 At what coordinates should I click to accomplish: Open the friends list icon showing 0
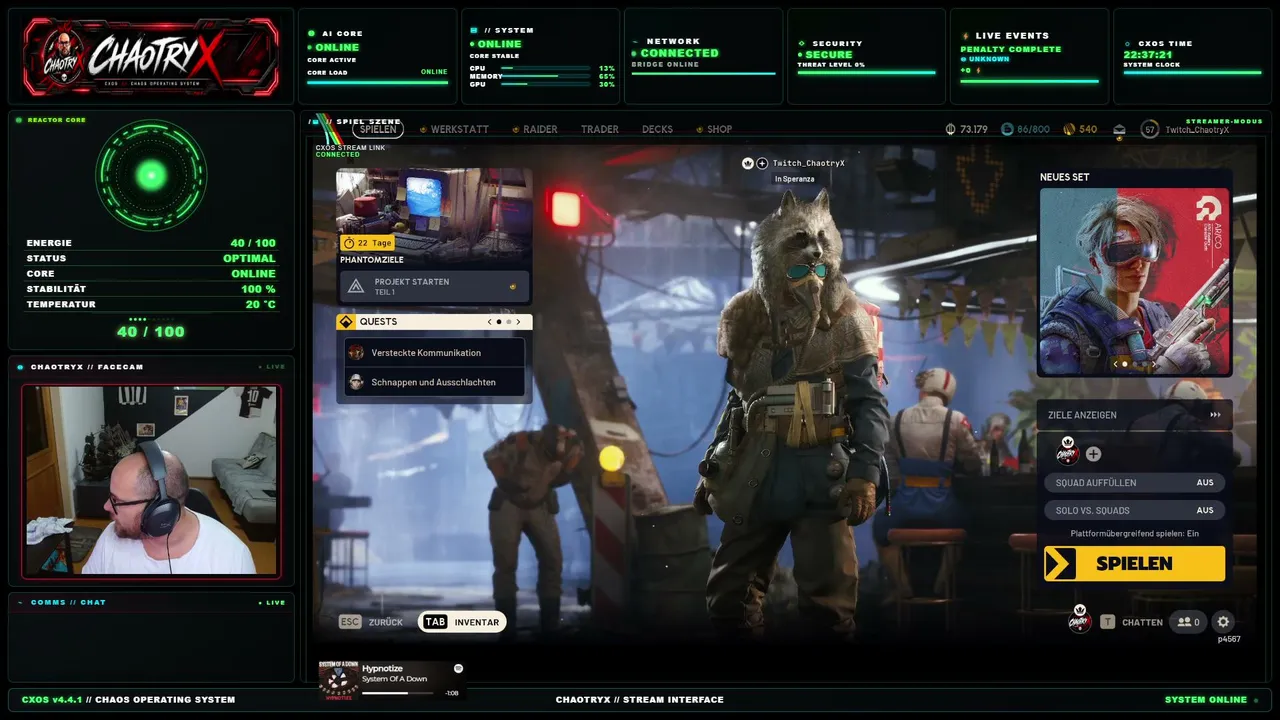tap(1188, 622)
